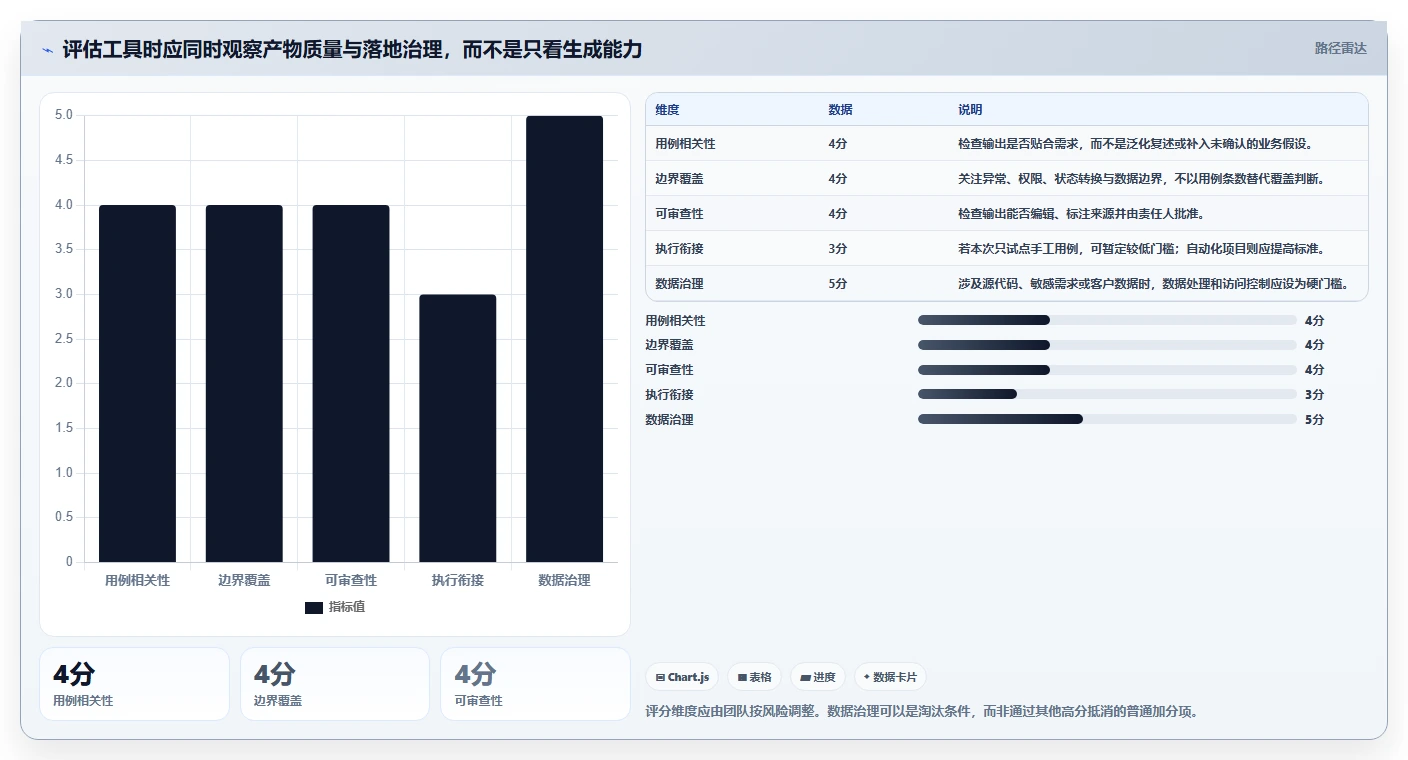Screen dimensions: 1408x760
Task: Click the 执行衔接 progress bar
Action: pos(1107,395)
